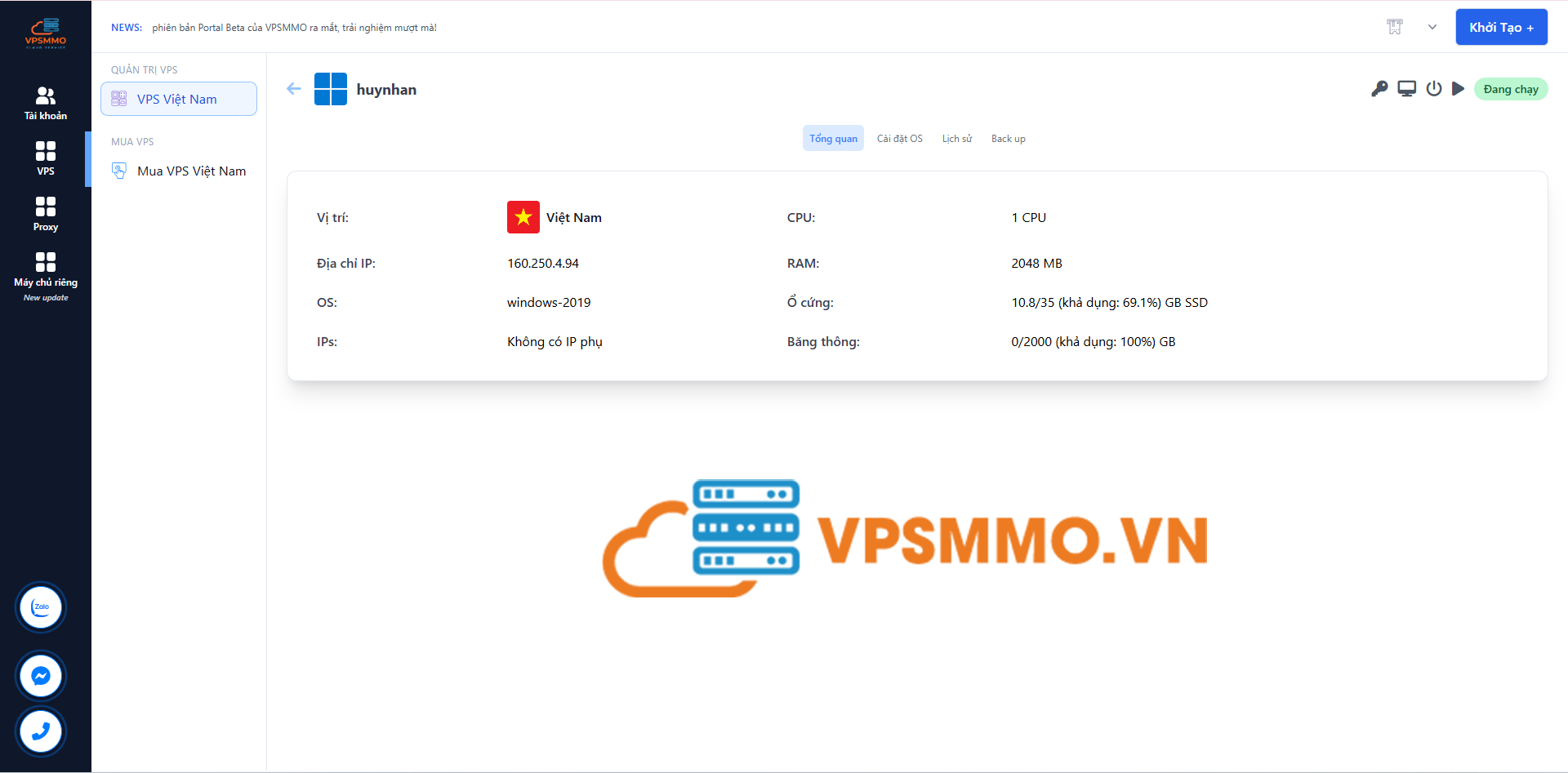Click the VPSMMO logo at top-left
Image resolution: width=1568 pixels, height=773 pixels.
click(46, 33)
